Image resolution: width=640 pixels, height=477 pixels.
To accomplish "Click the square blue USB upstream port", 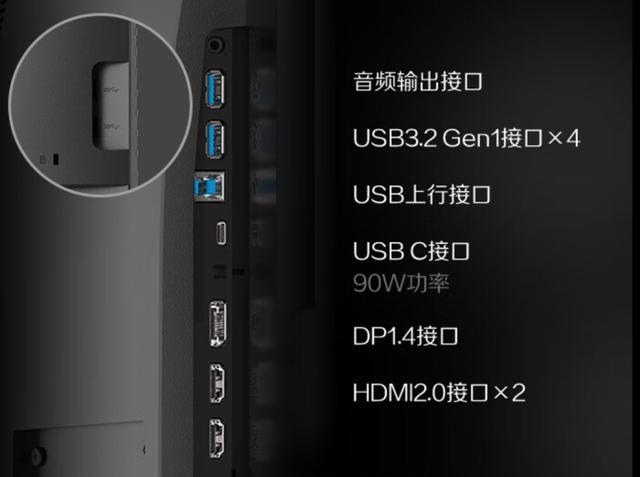I will 209,186.
